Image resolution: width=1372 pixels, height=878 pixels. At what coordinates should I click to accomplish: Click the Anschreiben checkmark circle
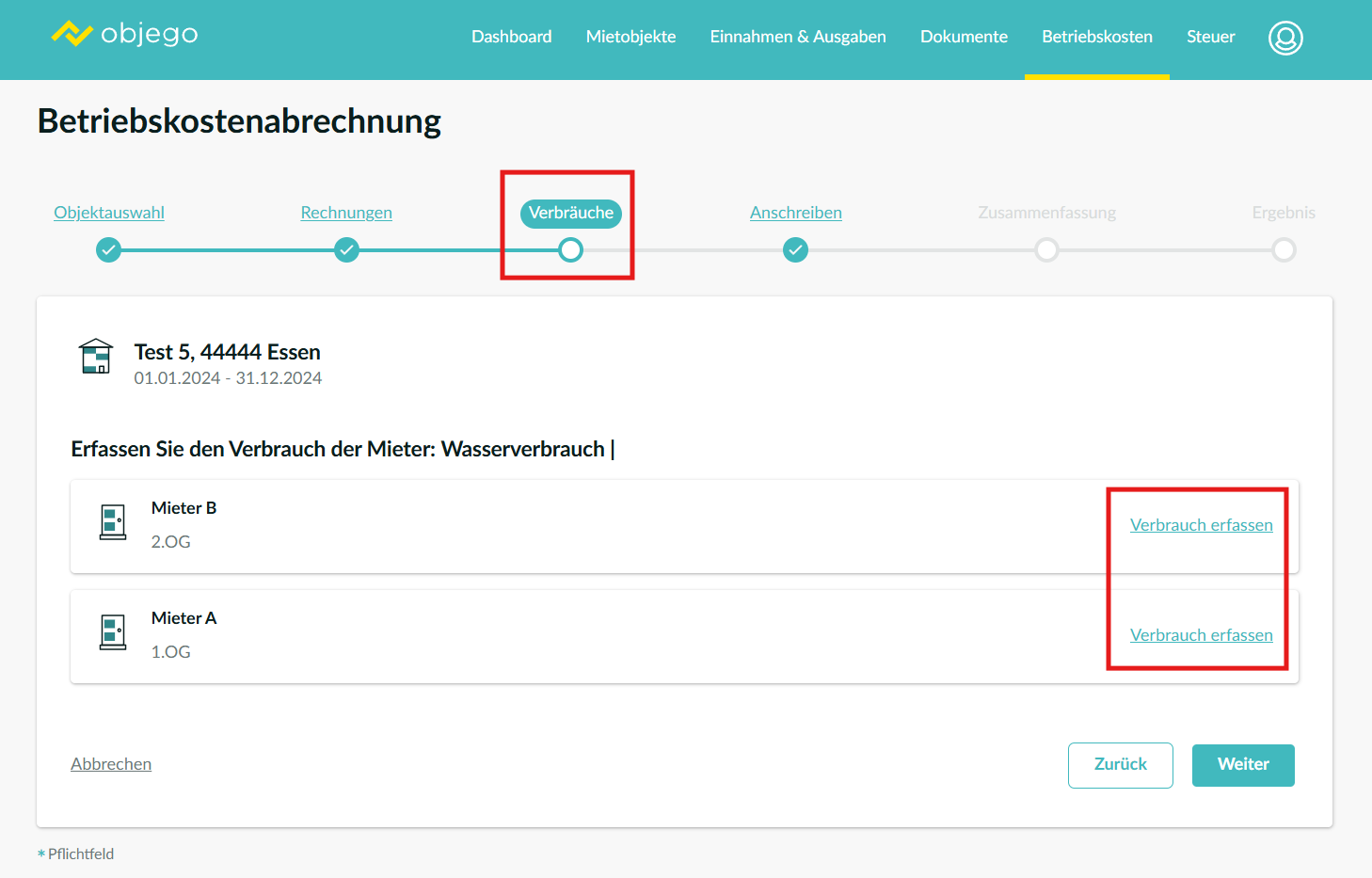[796, 250]
